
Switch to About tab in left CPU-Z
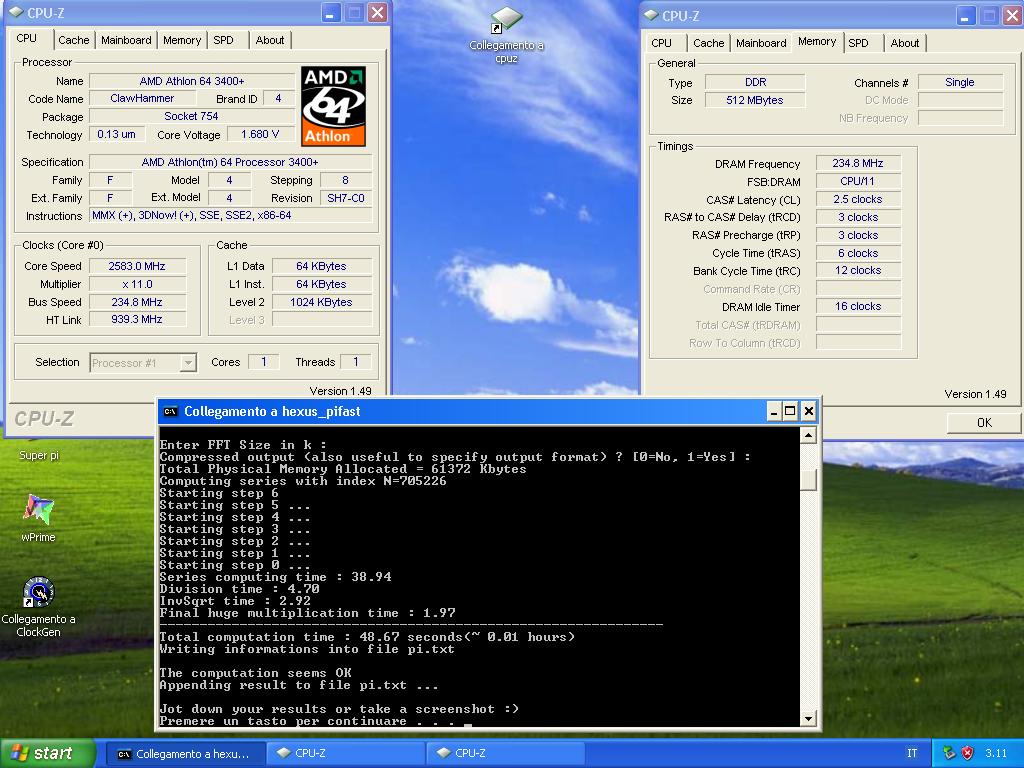click(x=270, y=40)
